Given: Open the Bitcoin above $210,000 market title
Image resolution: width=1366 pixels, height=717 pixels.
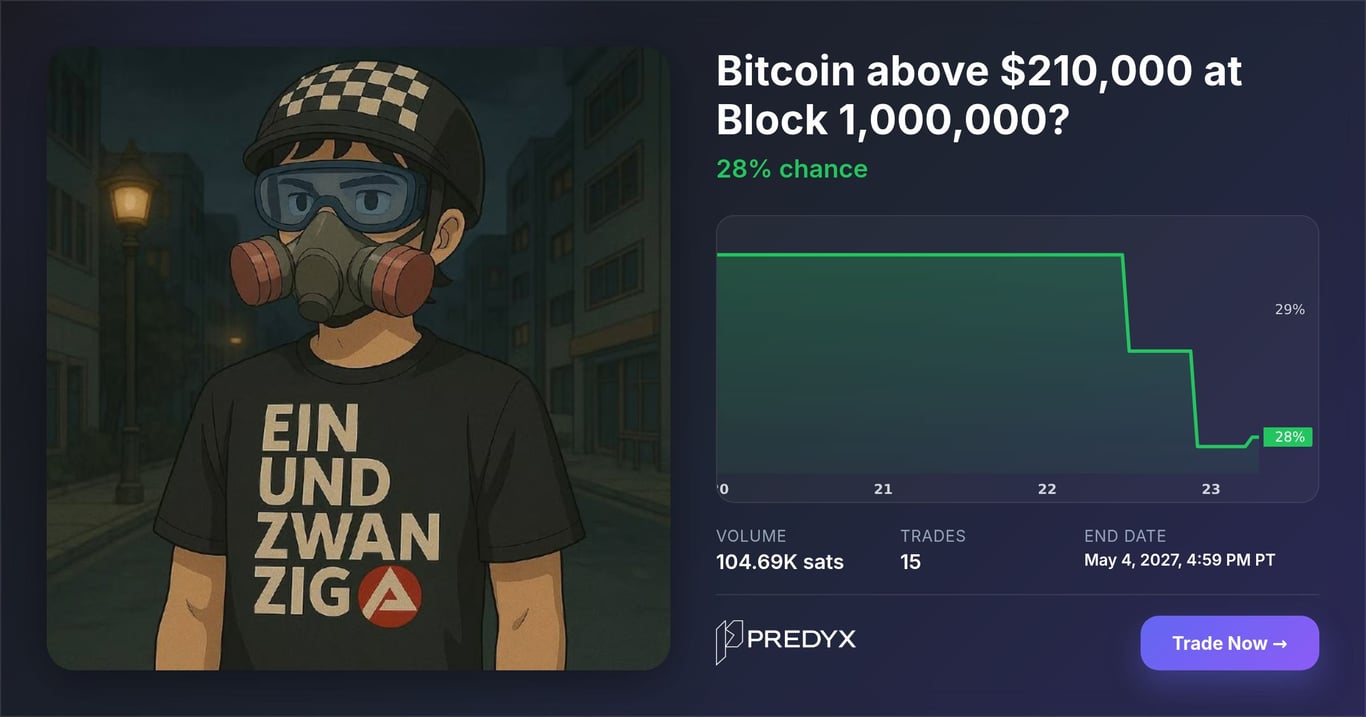Looking at the screenshot, I should [x=978, y=96].
